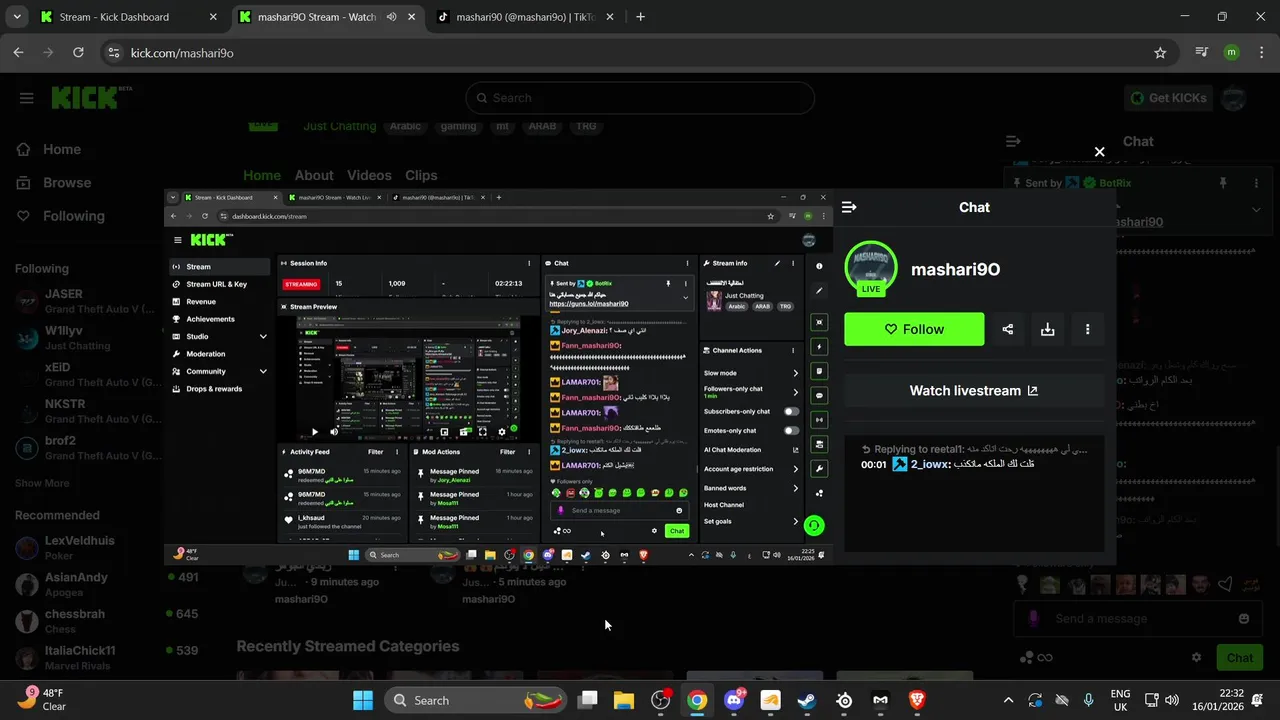Go back in the browser
The image size is (1280, 720).
(x=18, y=53)
